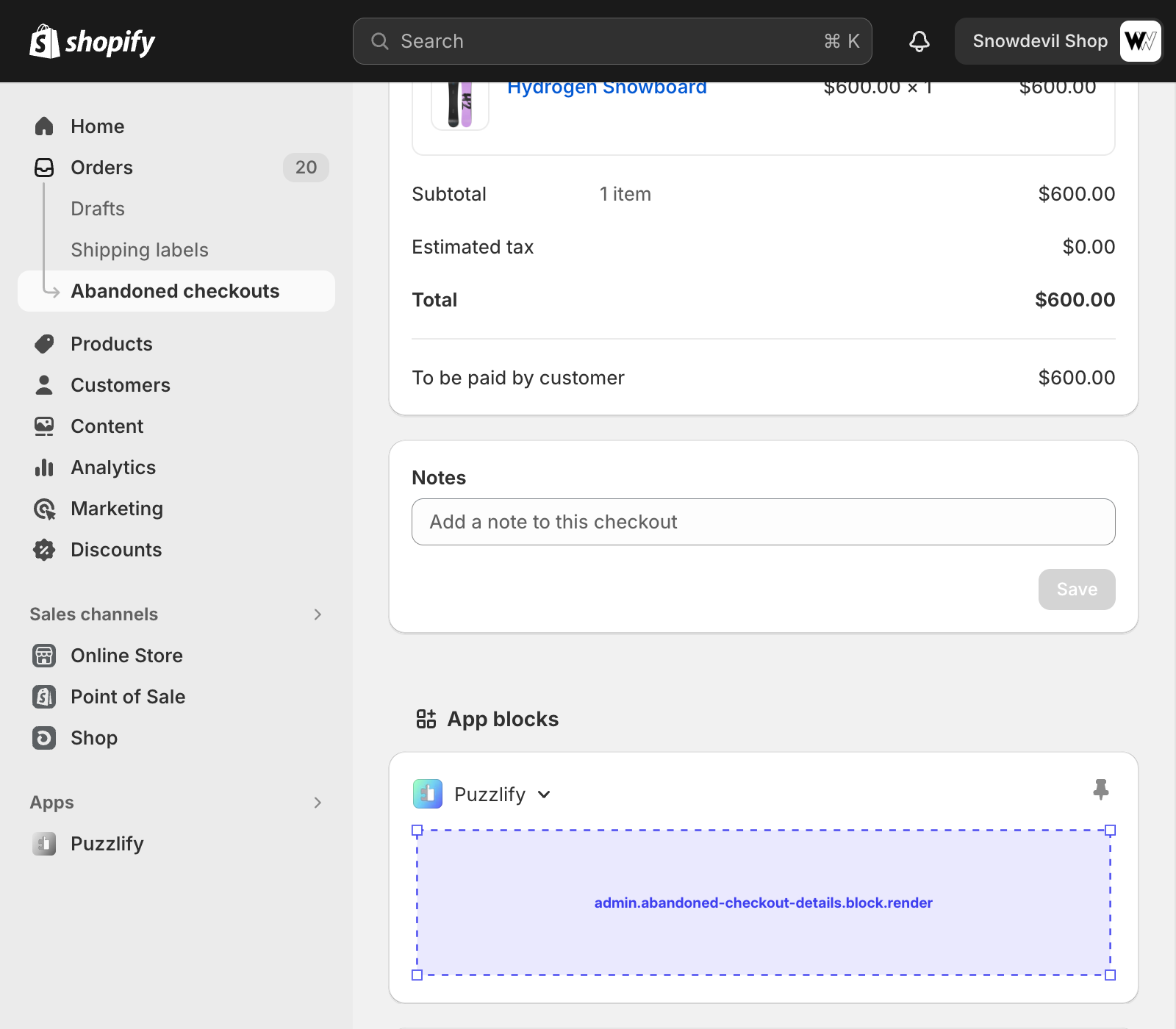This screenshot has height=1029, width=1176.
Task: Click the checkout note input field
Action: pyautogui.click(x=763, y=522)
